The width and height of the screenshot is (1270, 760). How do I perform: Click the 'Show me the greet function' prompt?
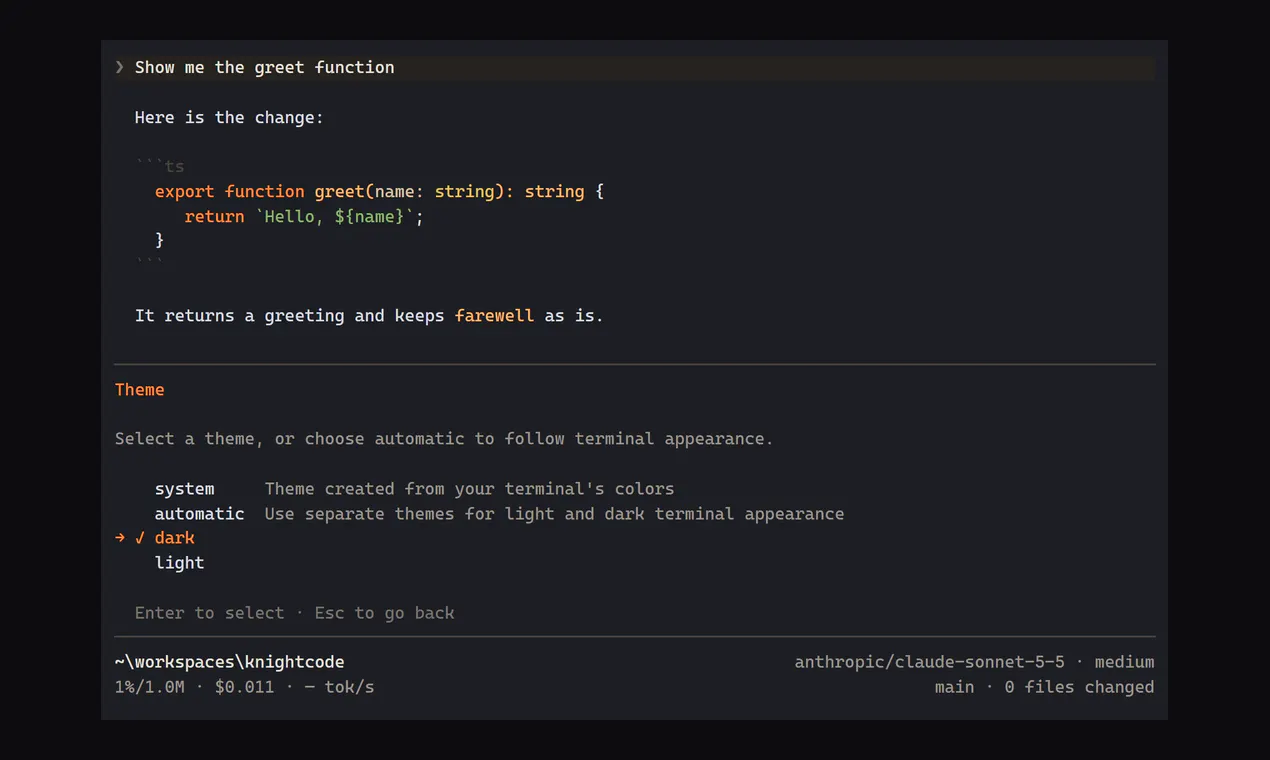coord(265,67)
